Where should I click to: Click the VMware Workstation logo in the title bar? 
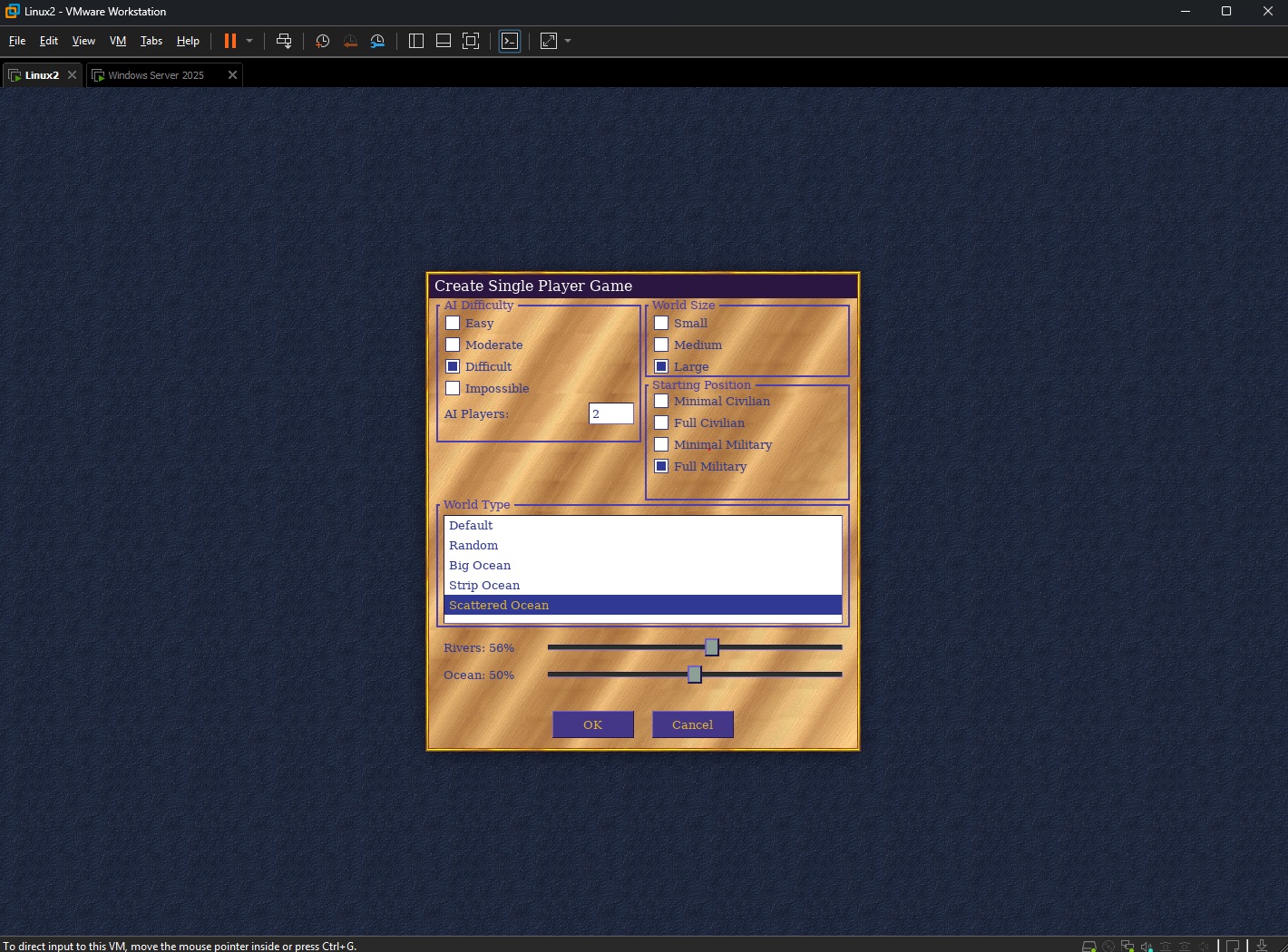point(12,12)
